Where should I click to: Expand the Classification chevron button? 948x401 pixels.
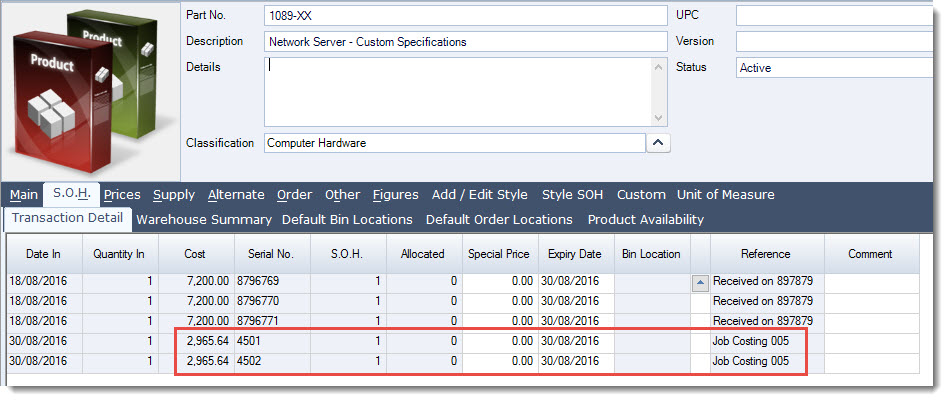[658, 143]
